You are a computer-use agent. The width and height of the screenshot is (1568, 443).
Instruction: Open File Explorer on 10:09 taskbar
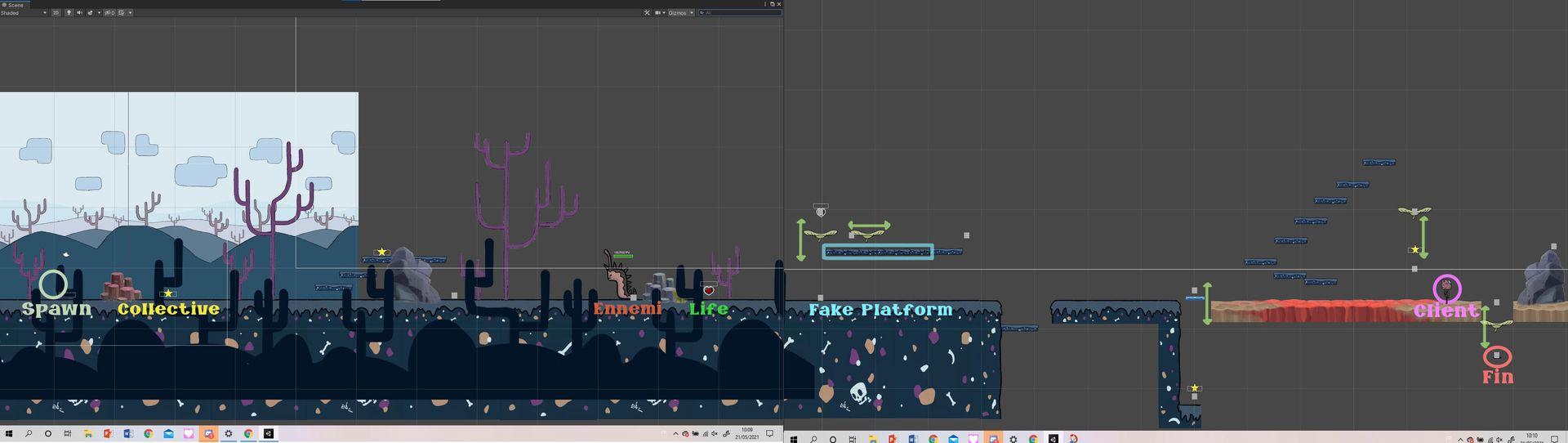87,434
